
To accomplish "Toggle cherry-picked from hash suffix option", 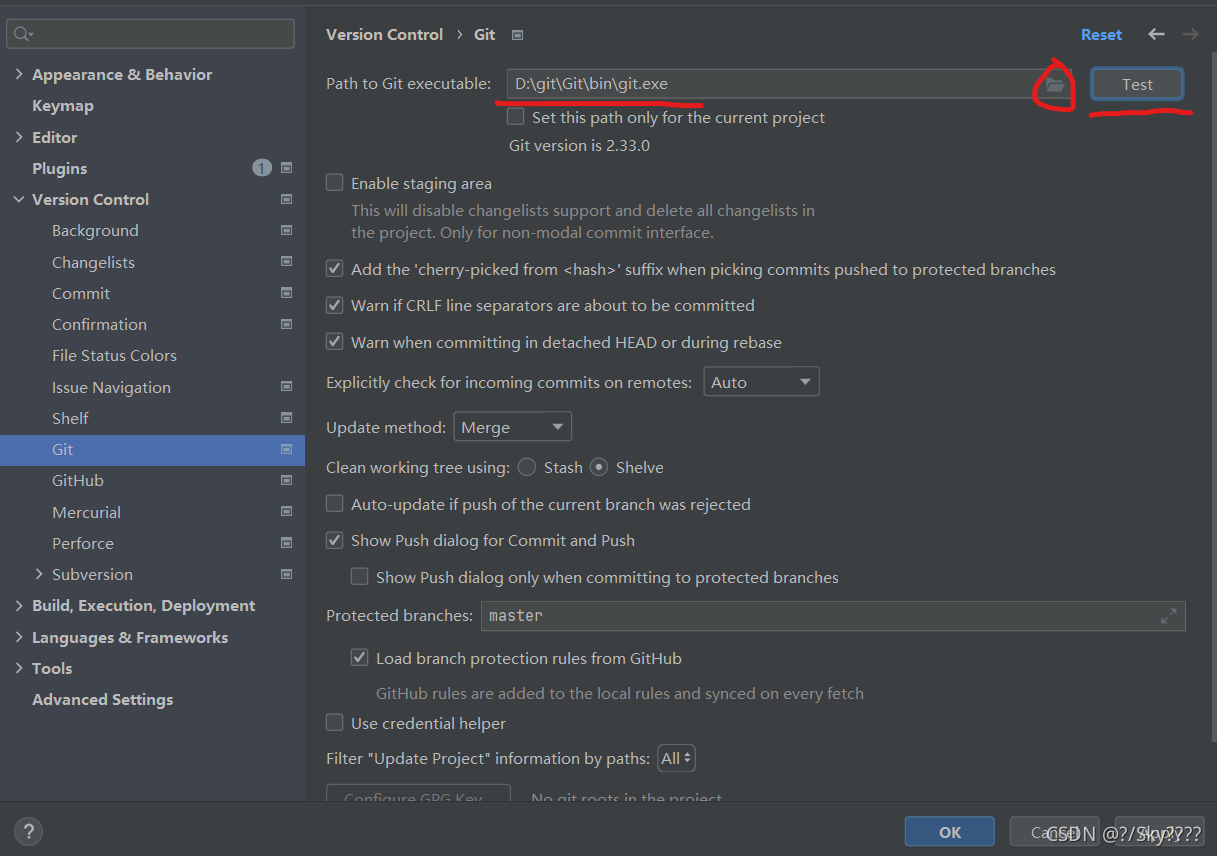I will pyautogui.click(x=335, y=269).
